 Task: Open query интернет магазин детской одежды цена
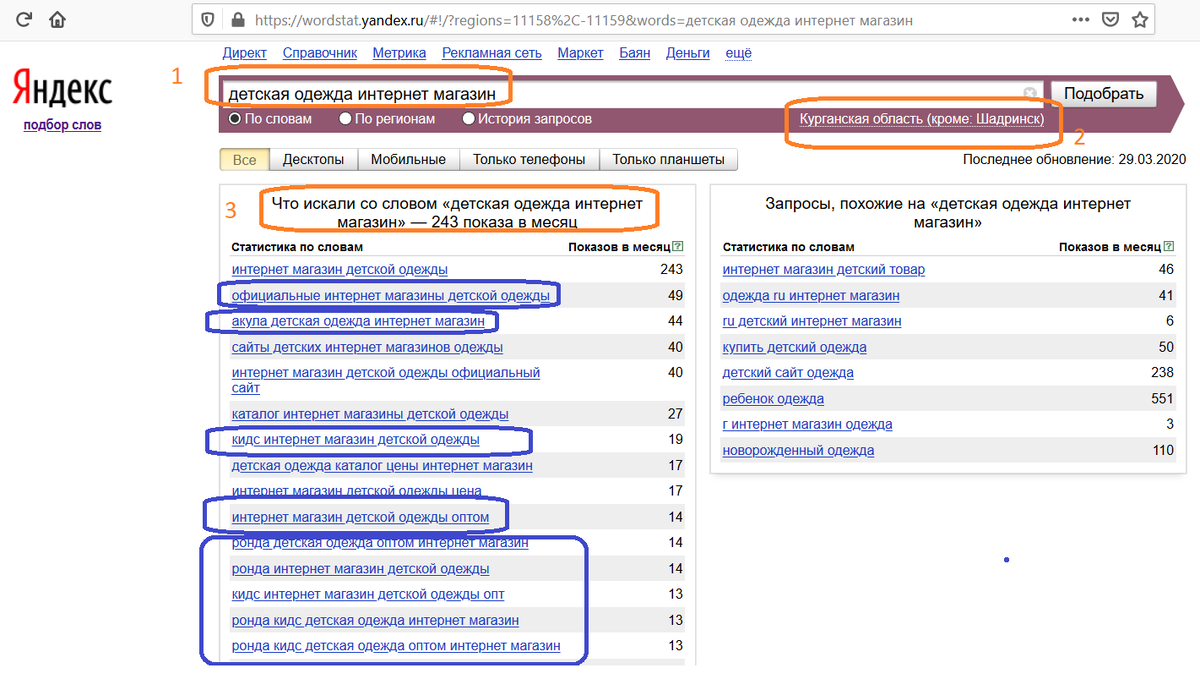tap(356, 491)
